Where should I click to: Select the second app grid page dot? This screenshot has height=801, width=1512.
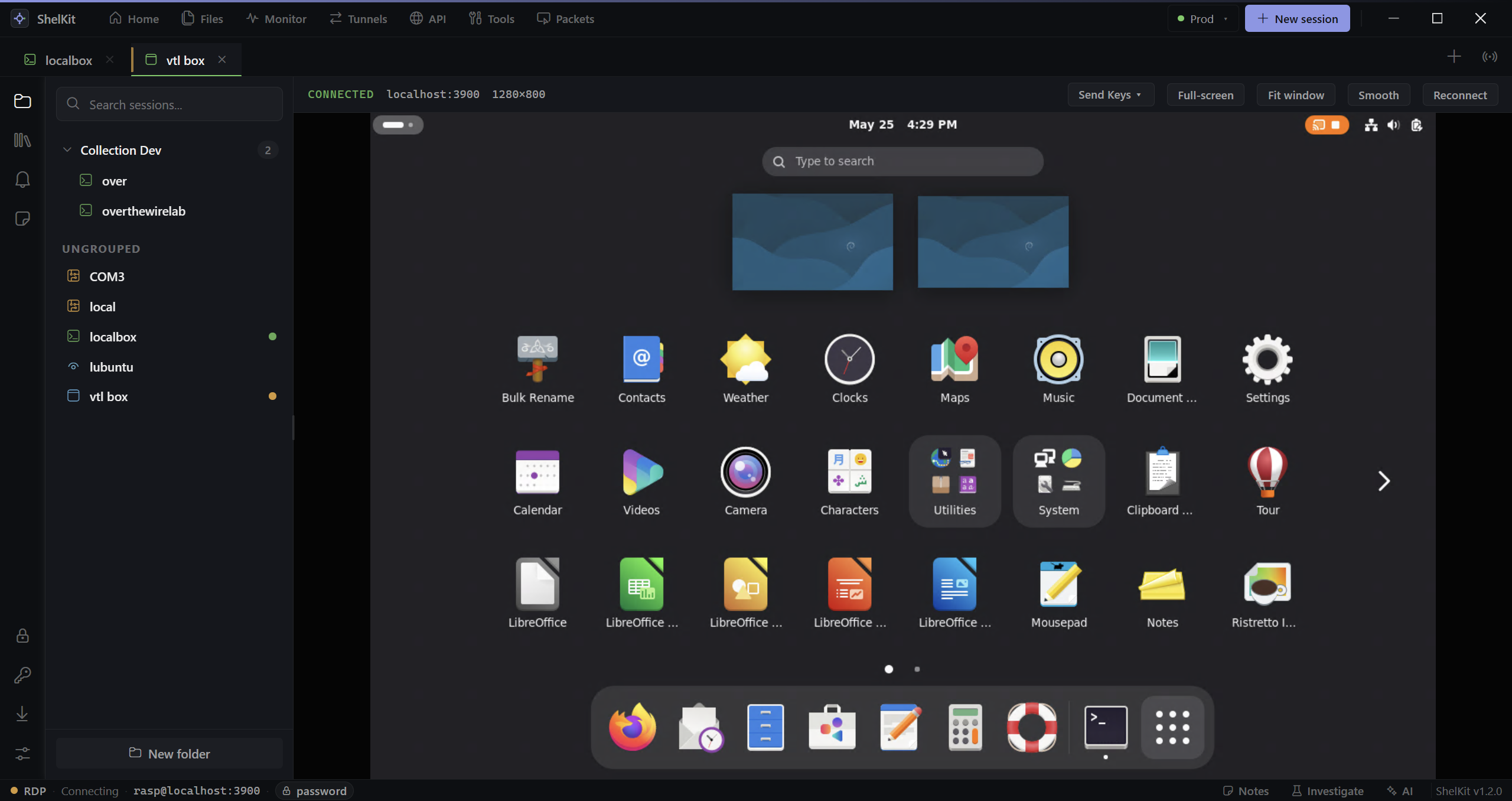coord(917,669)
